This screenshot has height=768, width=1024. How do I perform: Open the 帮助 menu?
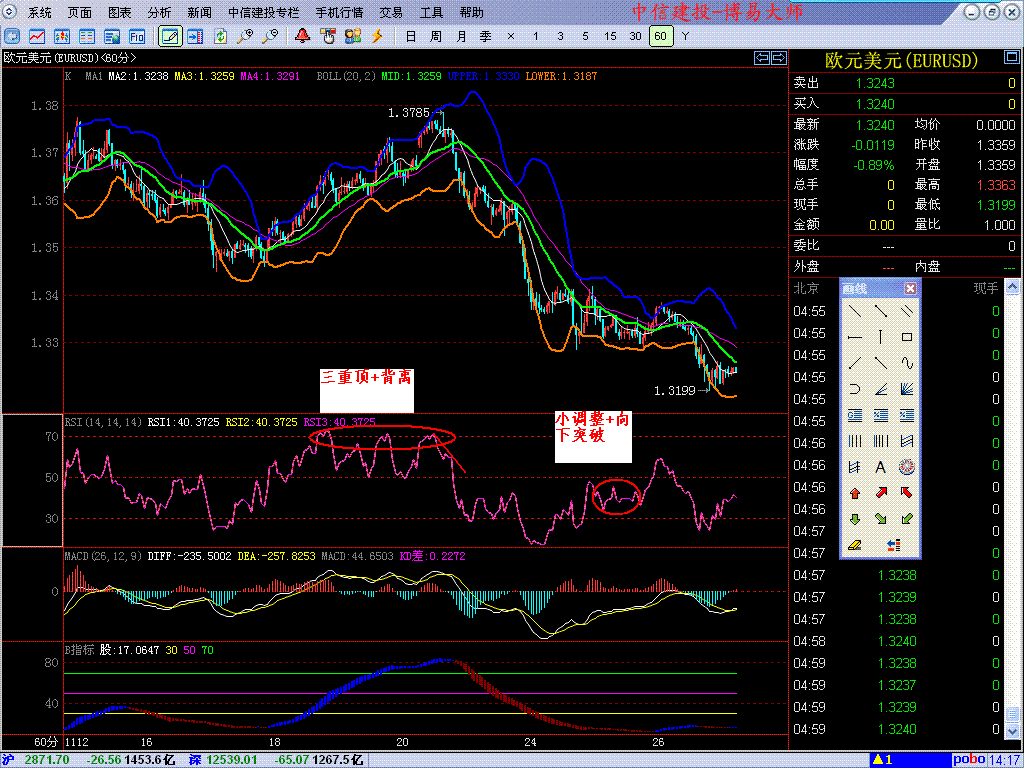472,12
